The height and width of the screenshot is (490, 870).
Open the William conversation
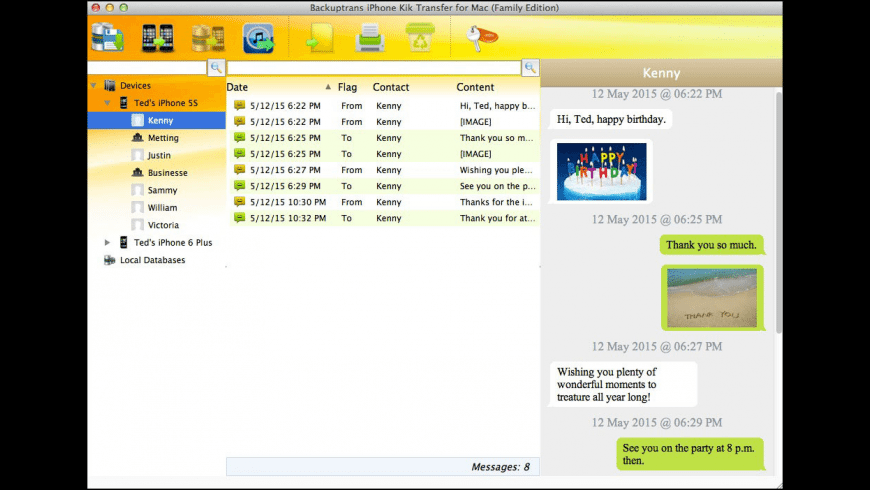coord(163,208)
